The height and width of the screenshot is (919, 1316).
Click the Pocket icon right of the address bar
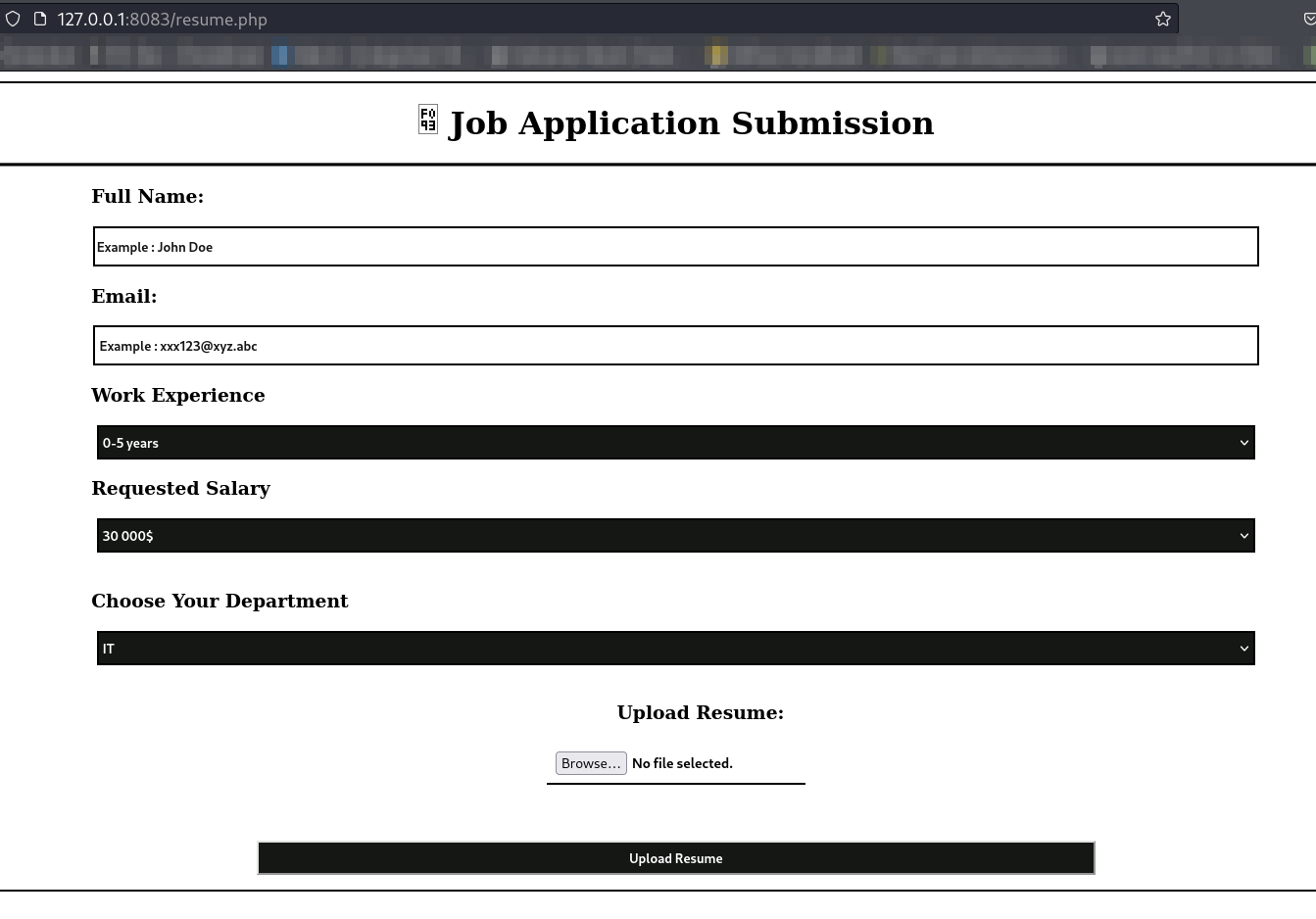1309,19
